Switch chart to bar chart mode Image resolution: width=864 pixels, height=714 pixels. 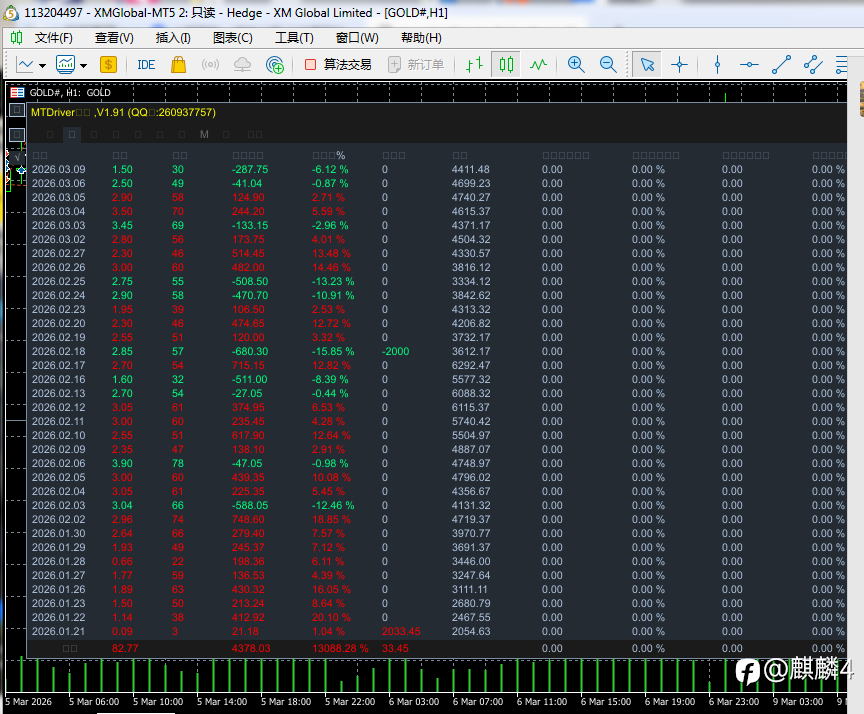pyautogui.click(x=474, y=65)
